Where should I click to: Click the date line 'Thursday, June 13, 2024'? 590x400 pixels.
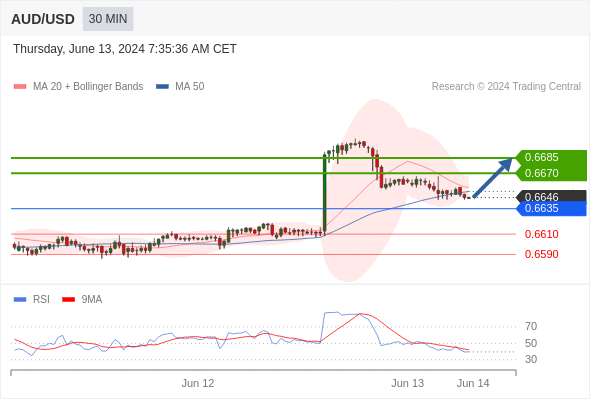click(x=125, y=49)
